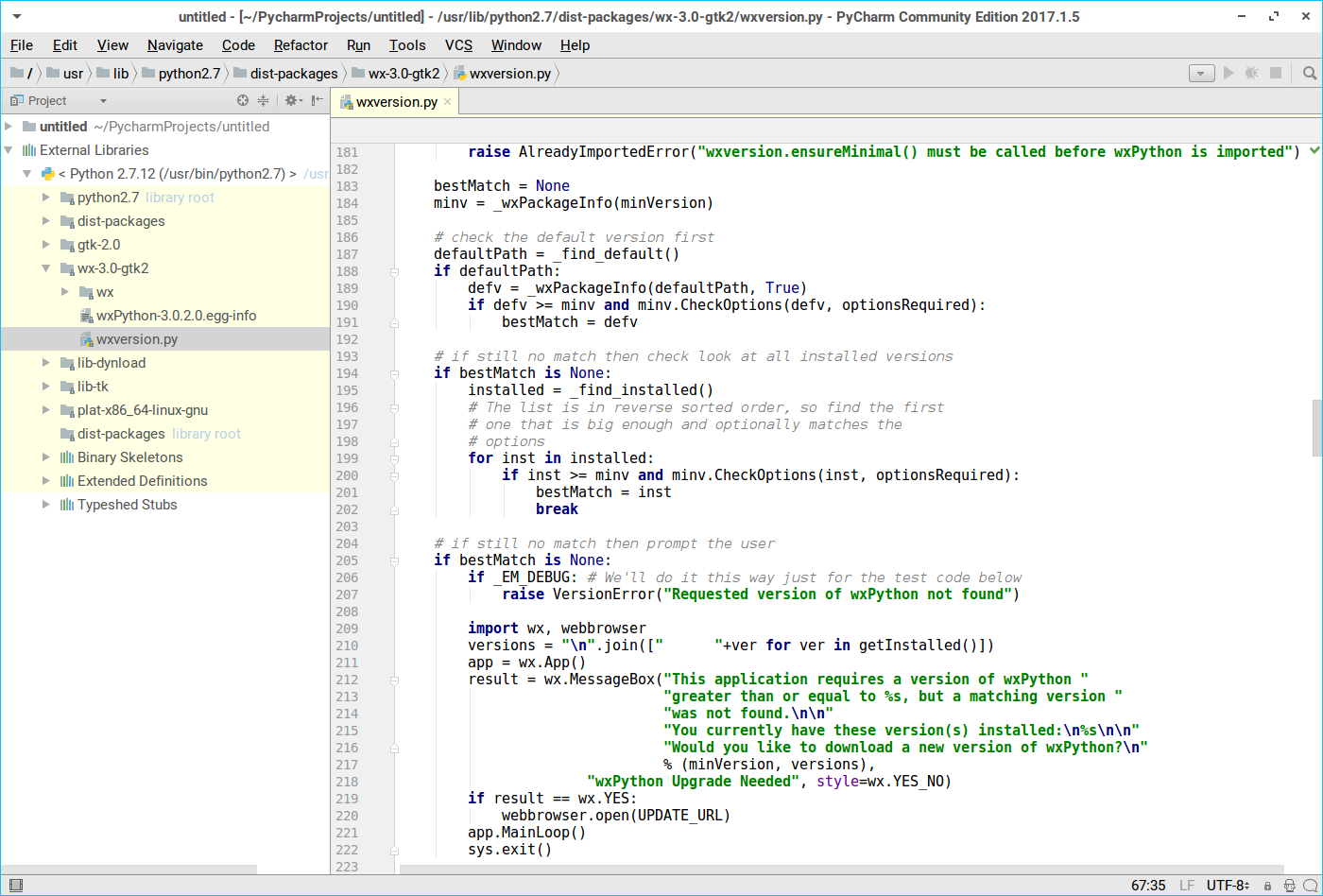This screenshot has width=1323, height=896.
Task: Collapse the External Libraries node
Action: pyautogui.click(x=9, y=150)
